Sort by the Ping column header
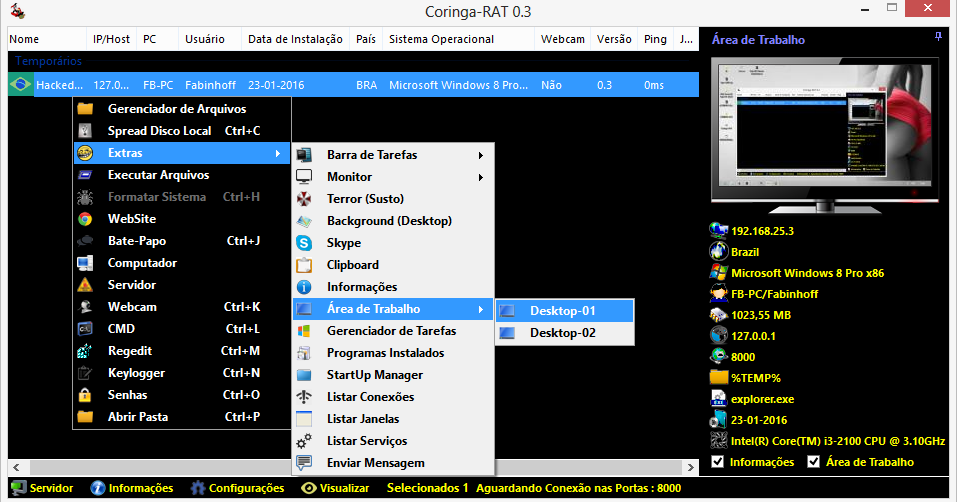The width and height of the screenshot is (957, 502). pos(655,39)
